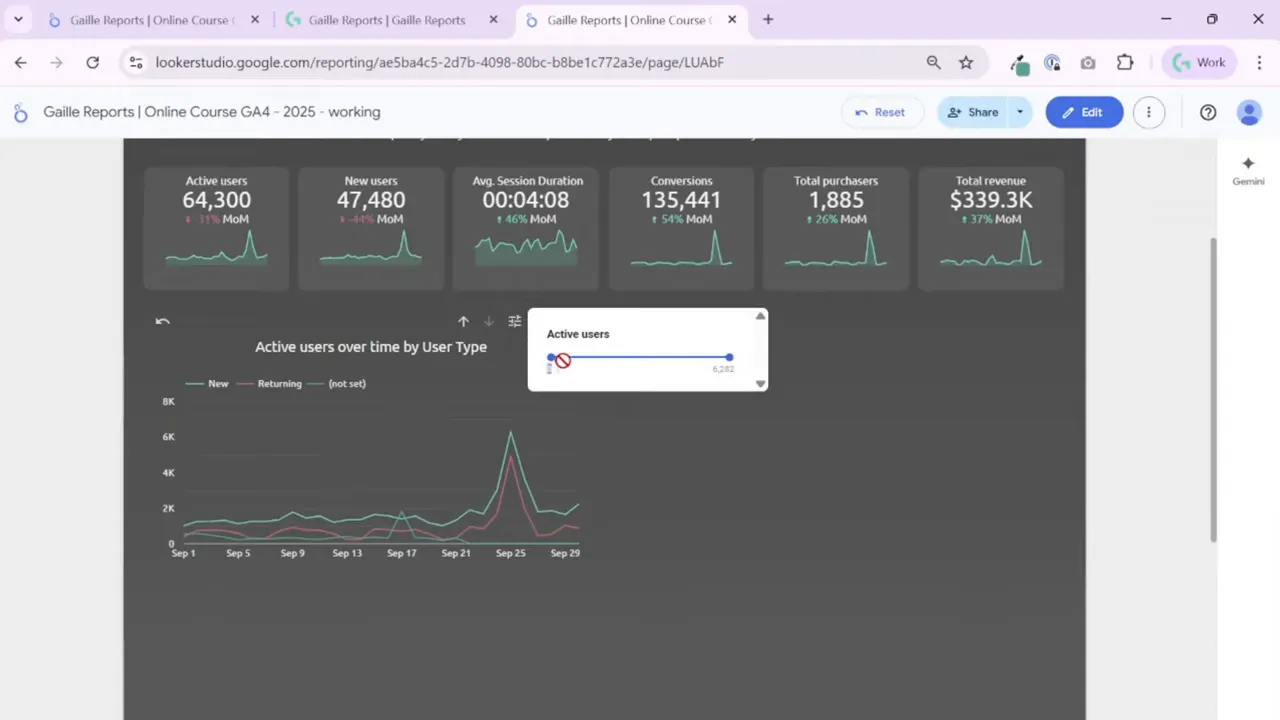Viewport: 1280px width, 720px height.
Task: Open the Gemini panel in the sidebar
Action: click(x=1248, y=171)
